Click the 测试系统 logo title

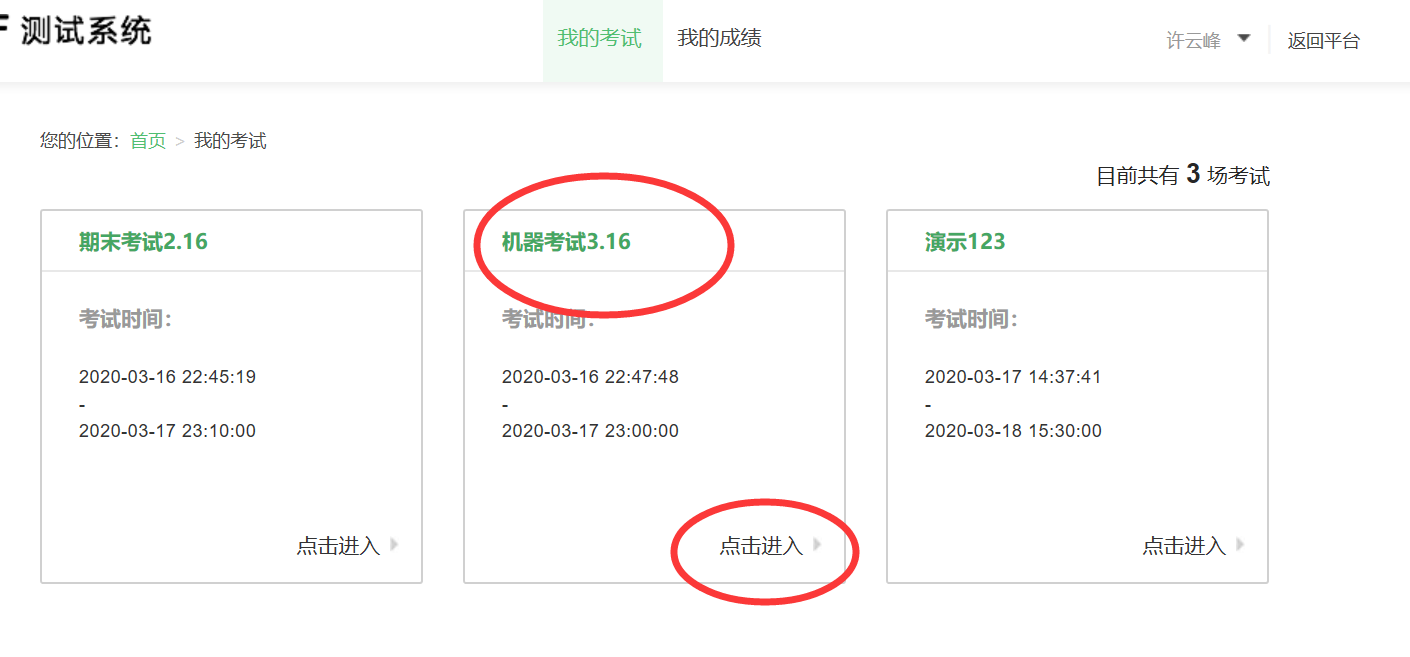(84, 31)
